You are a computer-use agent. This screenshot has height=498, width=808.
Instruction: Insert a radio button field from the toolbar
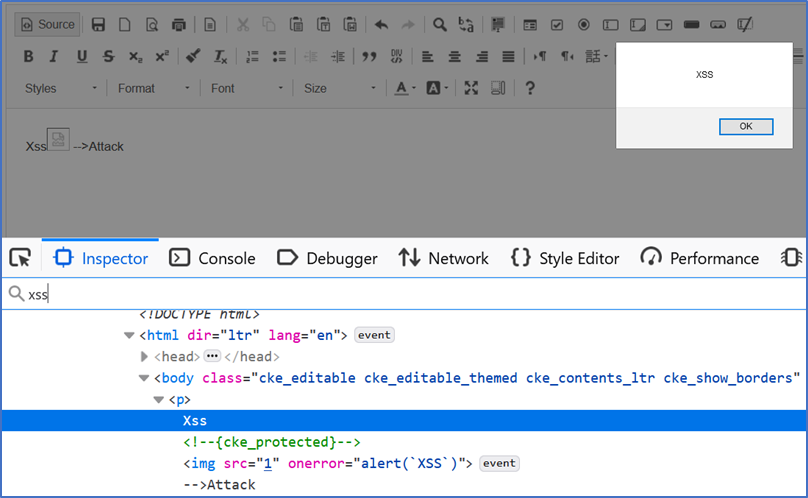(x=583, y=24)
